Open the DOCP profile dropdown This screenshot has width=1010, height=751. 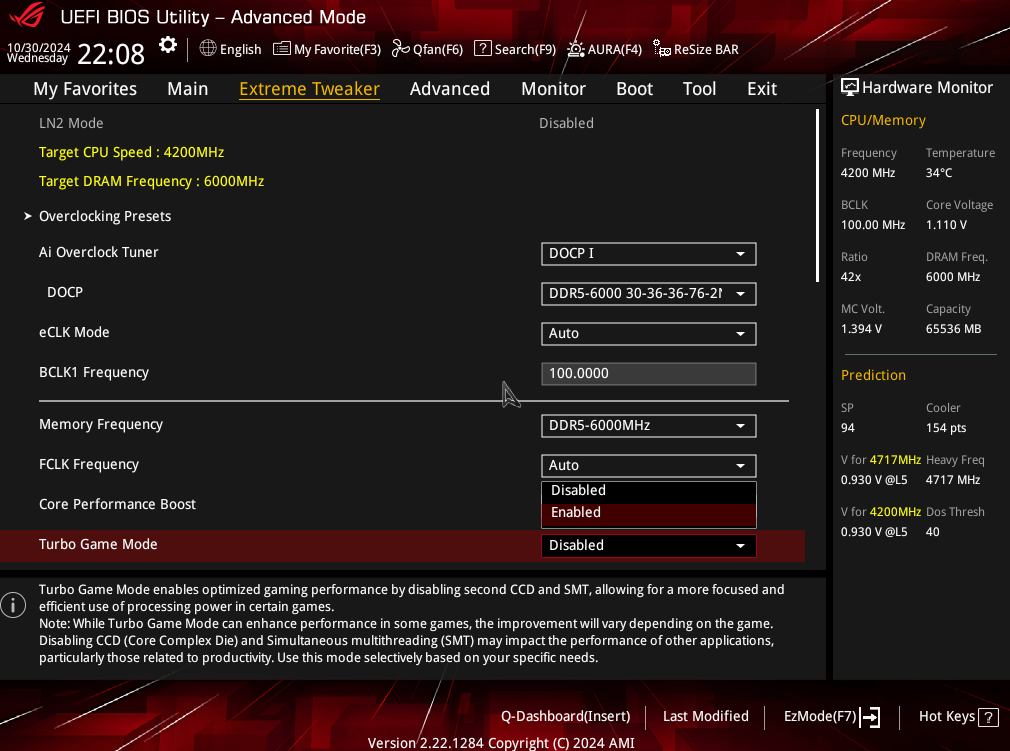click(649, 294)
